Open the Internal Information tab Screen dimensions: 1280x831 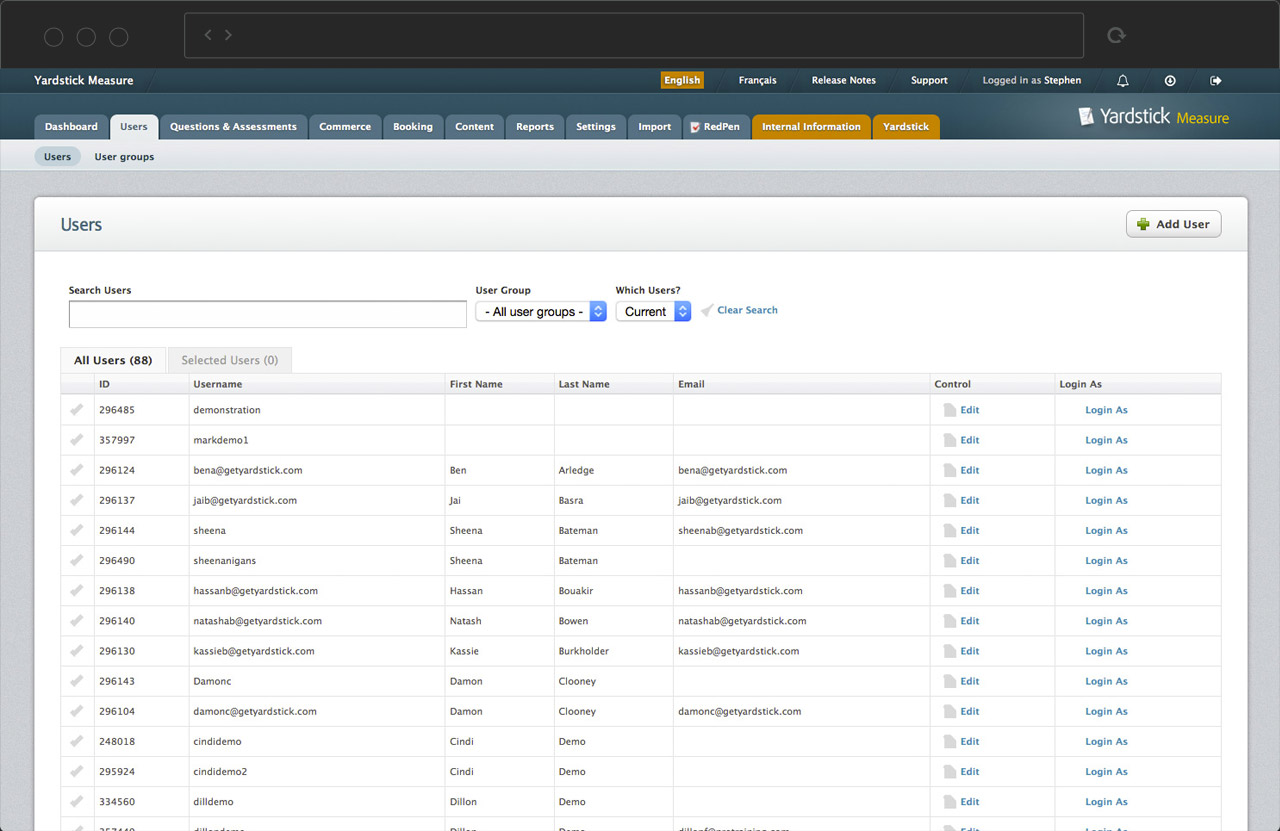coord(811,127)
